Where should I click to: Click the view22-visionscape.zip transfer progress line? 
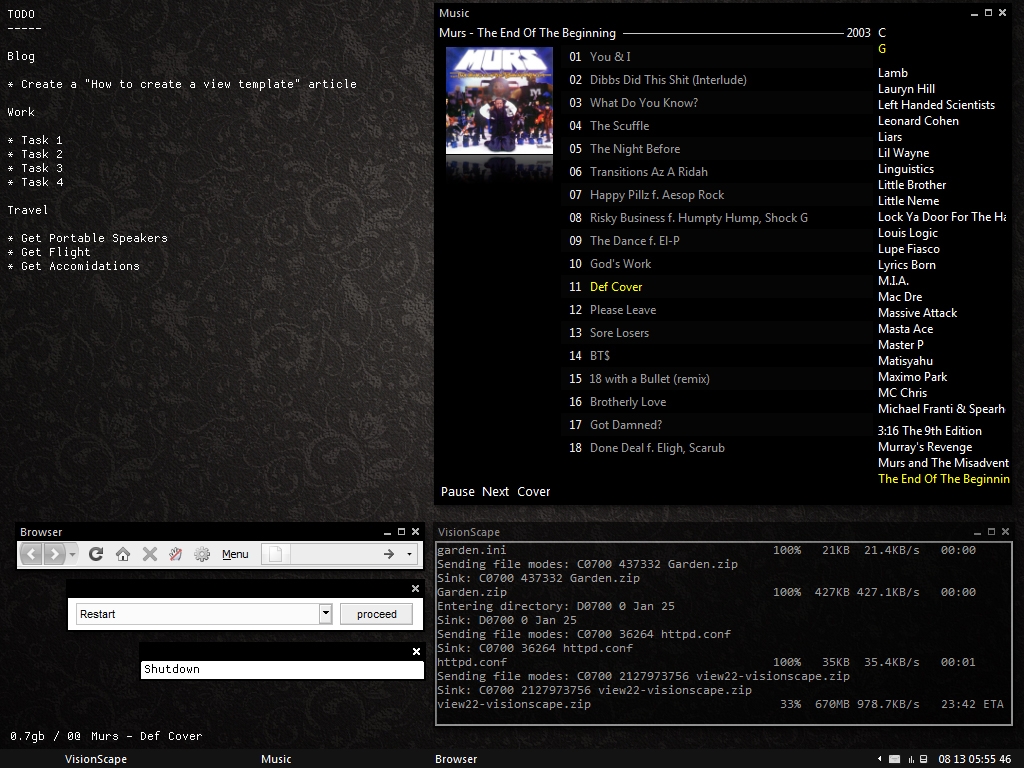coord(720,705)
